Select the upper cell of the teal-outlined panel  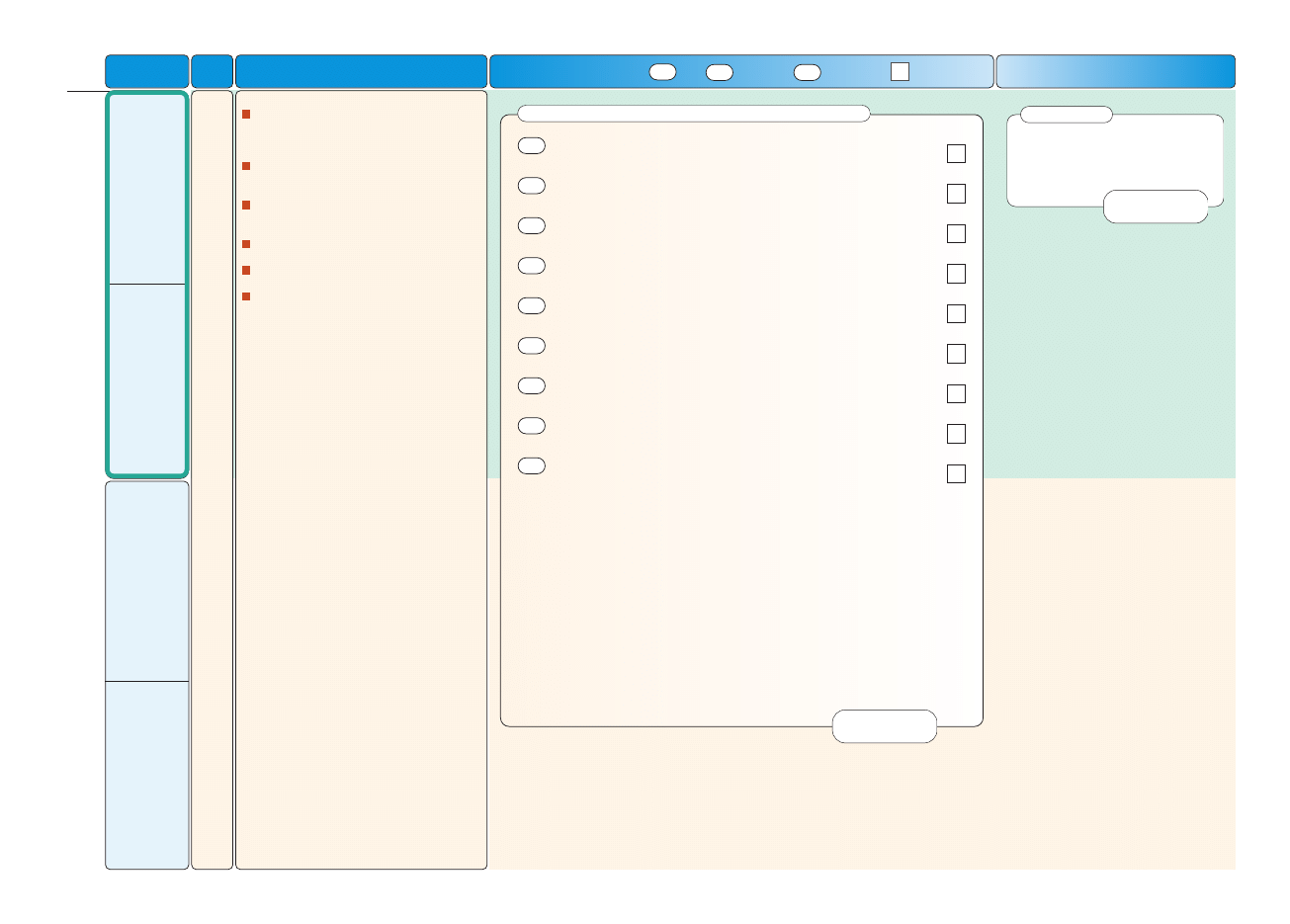pos(147,190)
